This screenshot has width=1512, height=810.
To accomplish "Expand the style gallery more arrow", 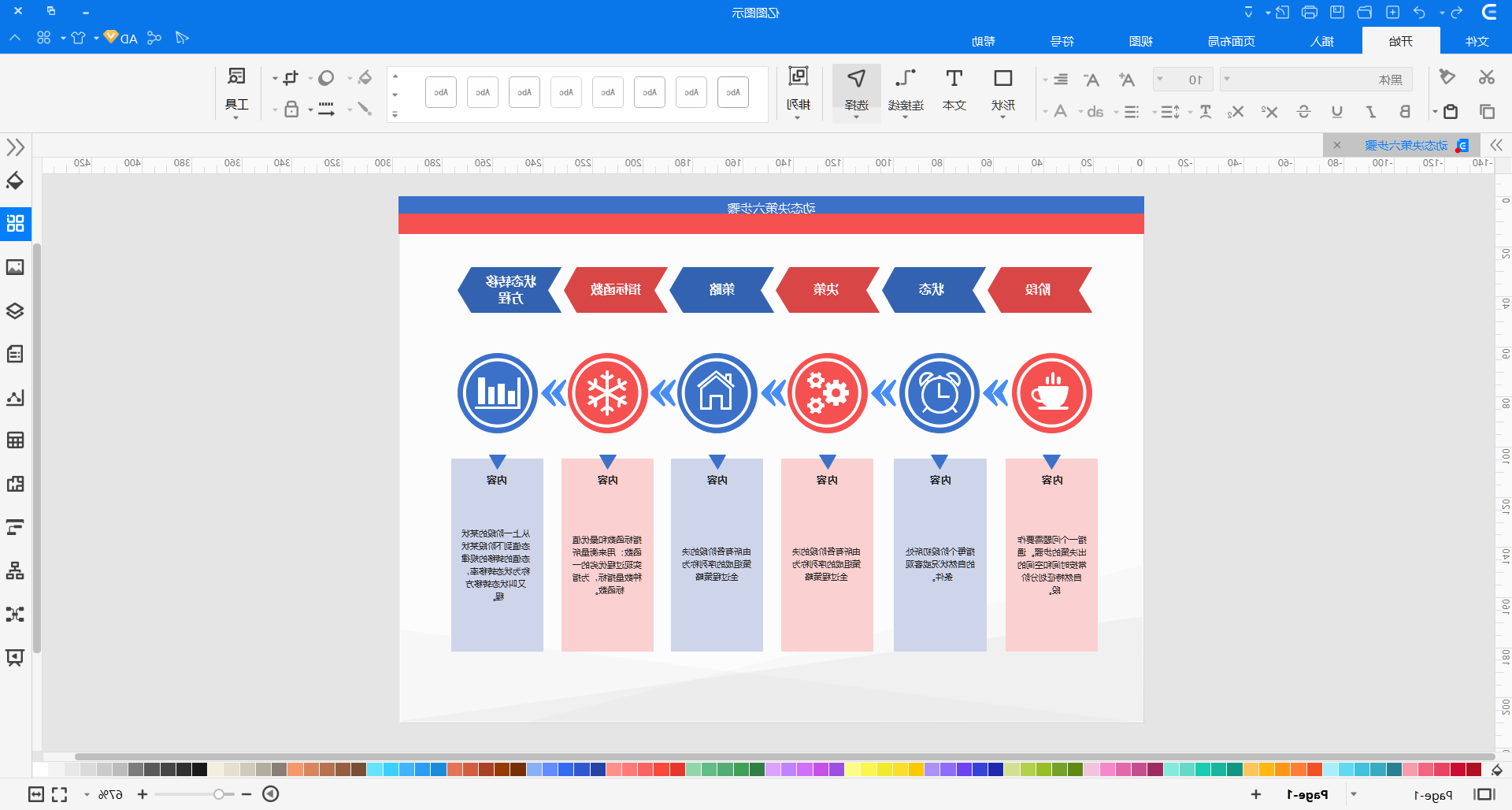I will (395, 114).
